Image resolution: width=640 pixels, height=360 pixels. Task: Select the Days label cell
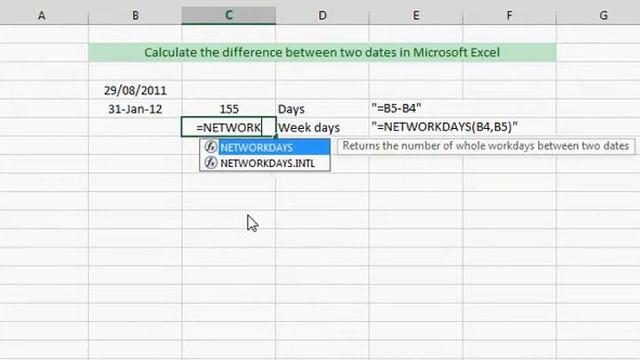tap(322, 109)
